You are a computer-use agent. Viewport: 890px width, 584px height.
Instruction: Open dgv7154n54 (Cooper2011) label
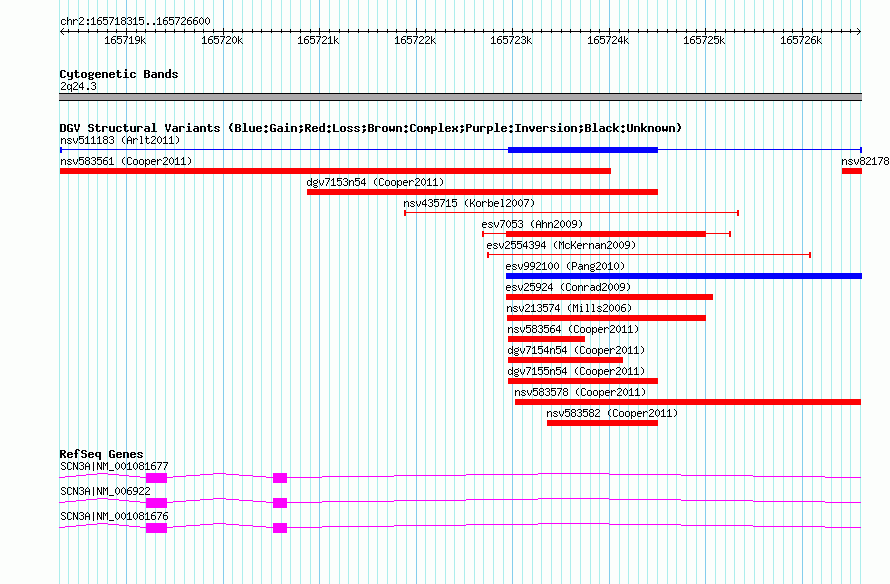coord(576,350)
